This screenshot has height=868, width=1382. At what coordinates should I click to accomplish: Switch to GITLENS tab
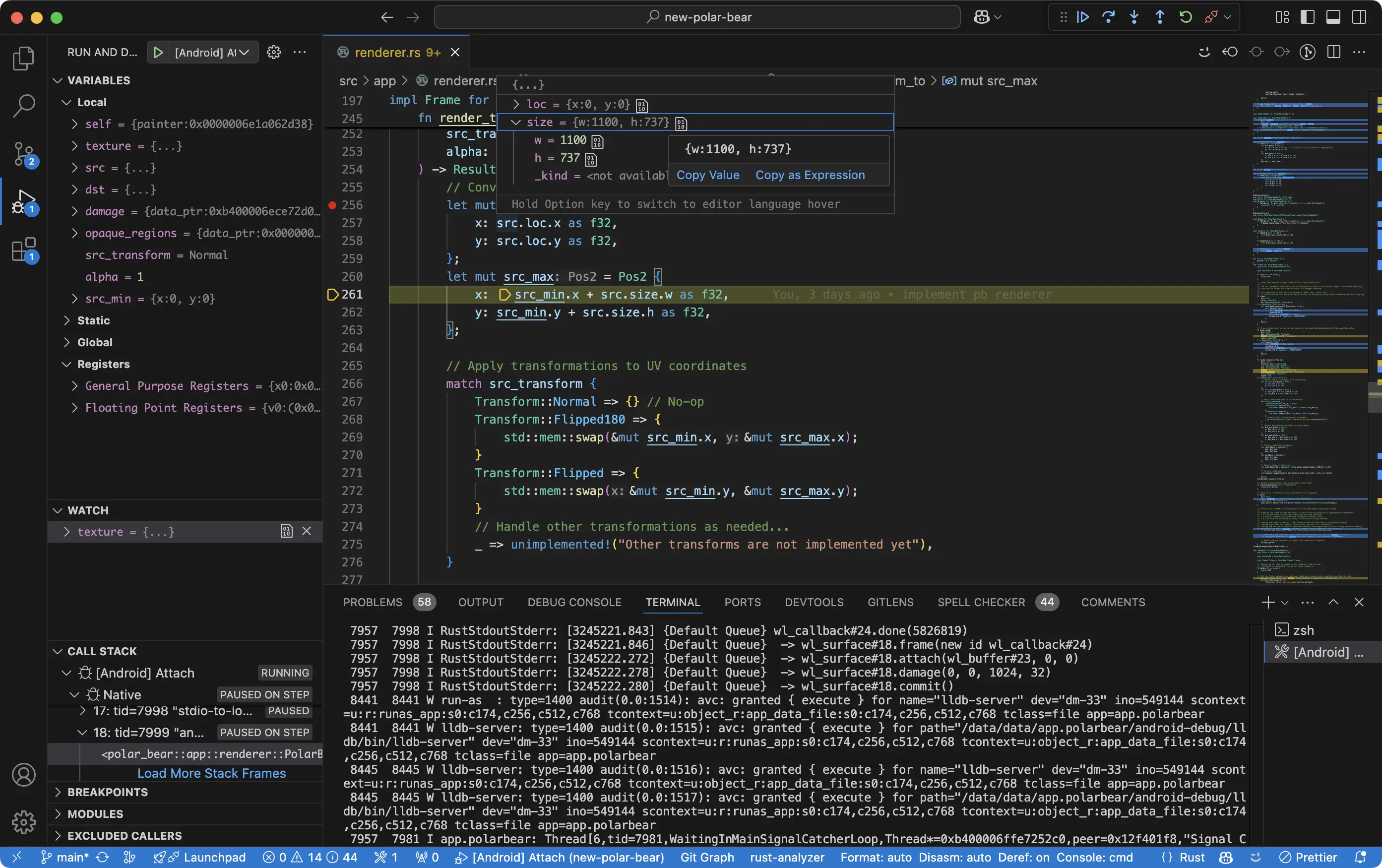[890, 602]
